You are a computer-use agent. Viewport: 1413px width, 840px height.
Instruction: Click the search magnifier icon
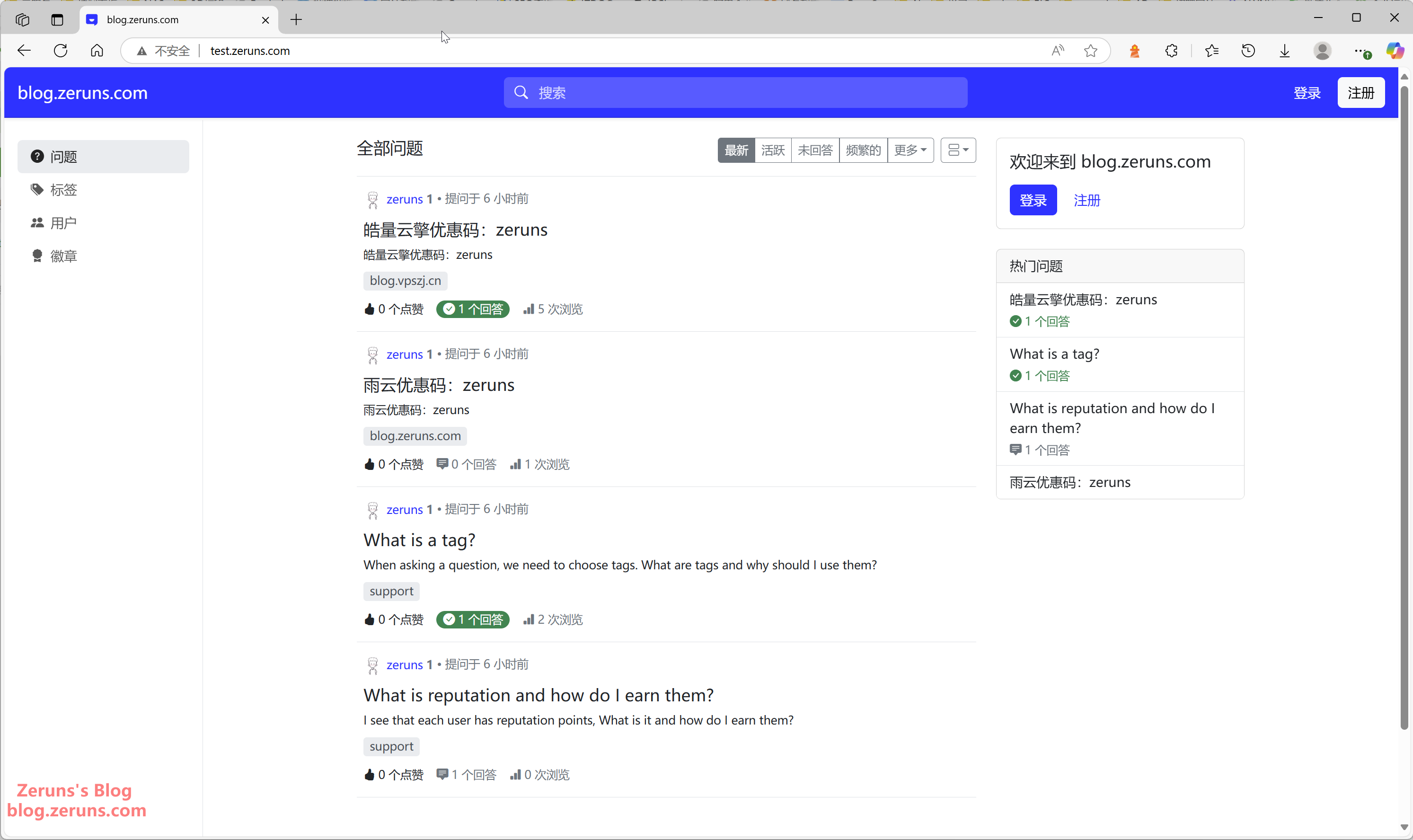click(521, 92)
